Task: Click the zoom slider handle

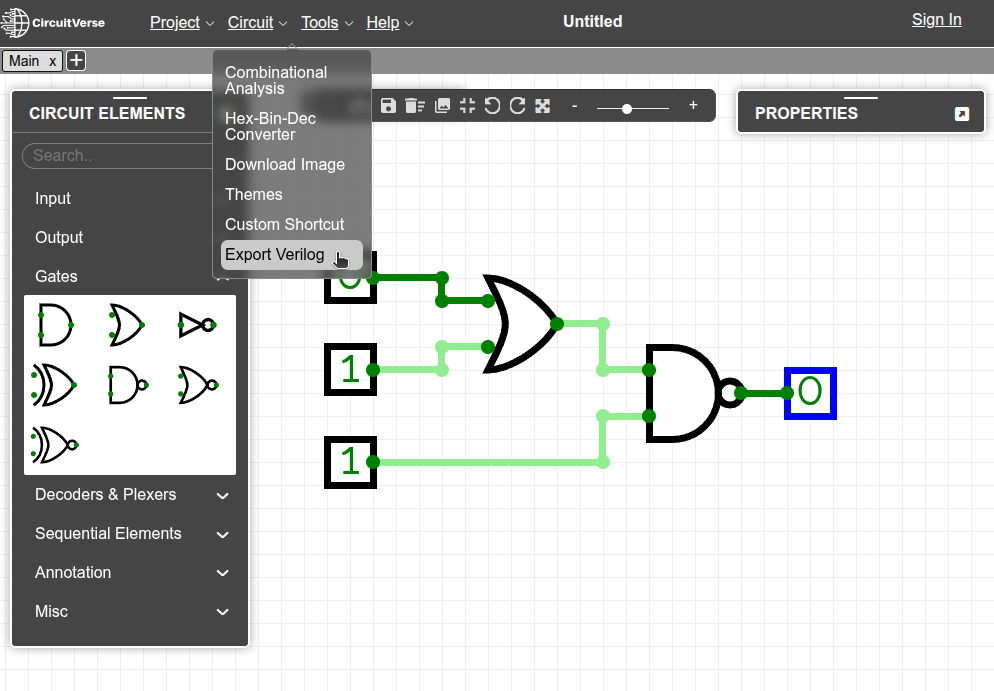Action: tap(627, 107)
